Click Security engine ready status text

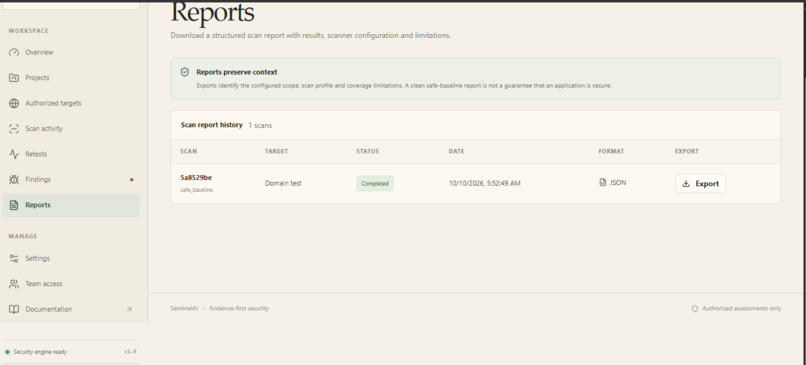[x=40, y=352]
